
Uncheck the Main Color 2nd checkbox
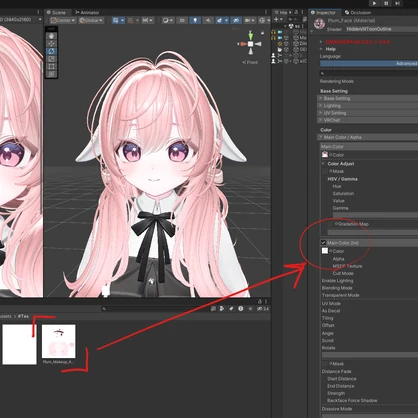pyautogui.click(x=323, y=243)
